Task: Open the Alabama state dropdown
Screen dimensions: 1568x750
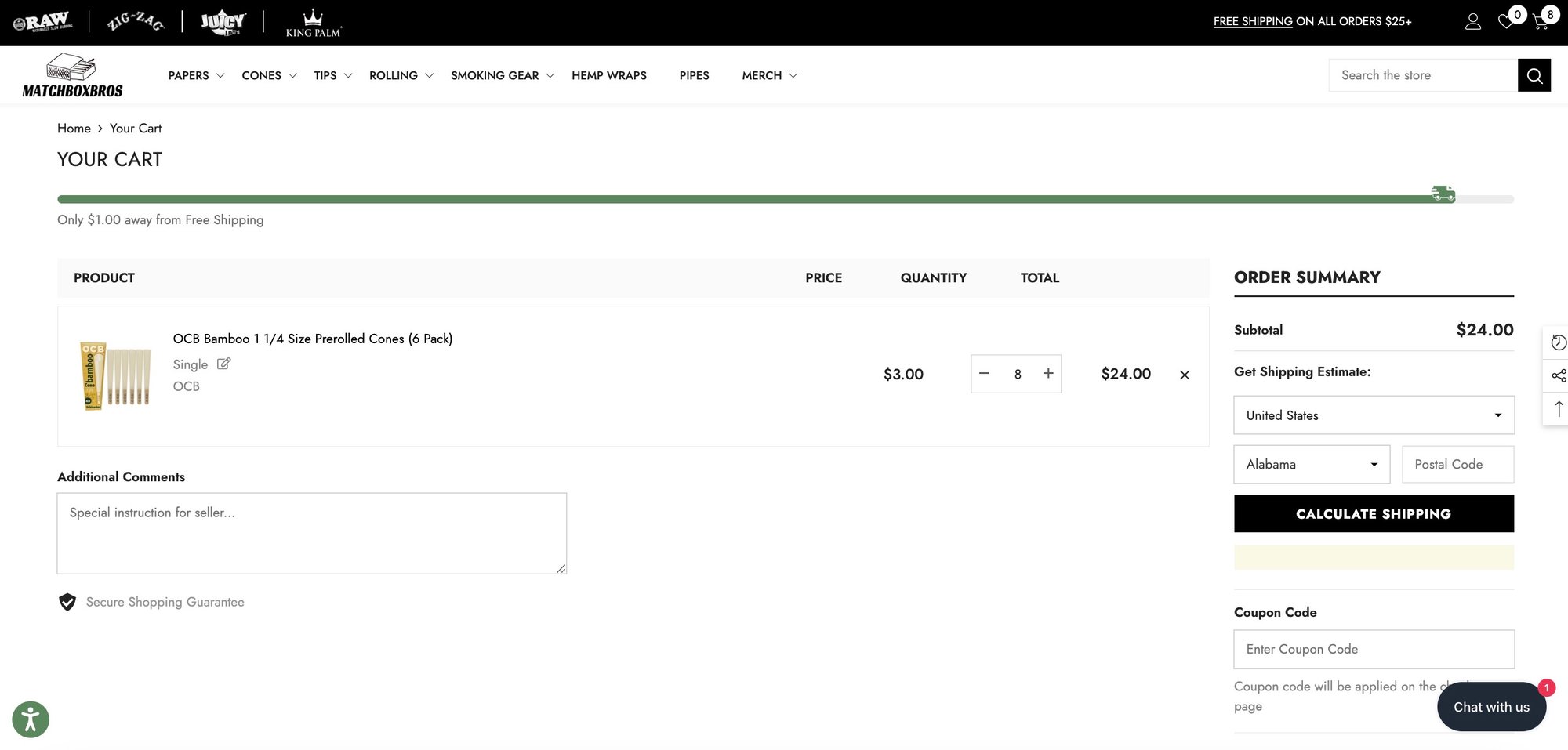Action: pyautogui.click(x=1312, y=464)
